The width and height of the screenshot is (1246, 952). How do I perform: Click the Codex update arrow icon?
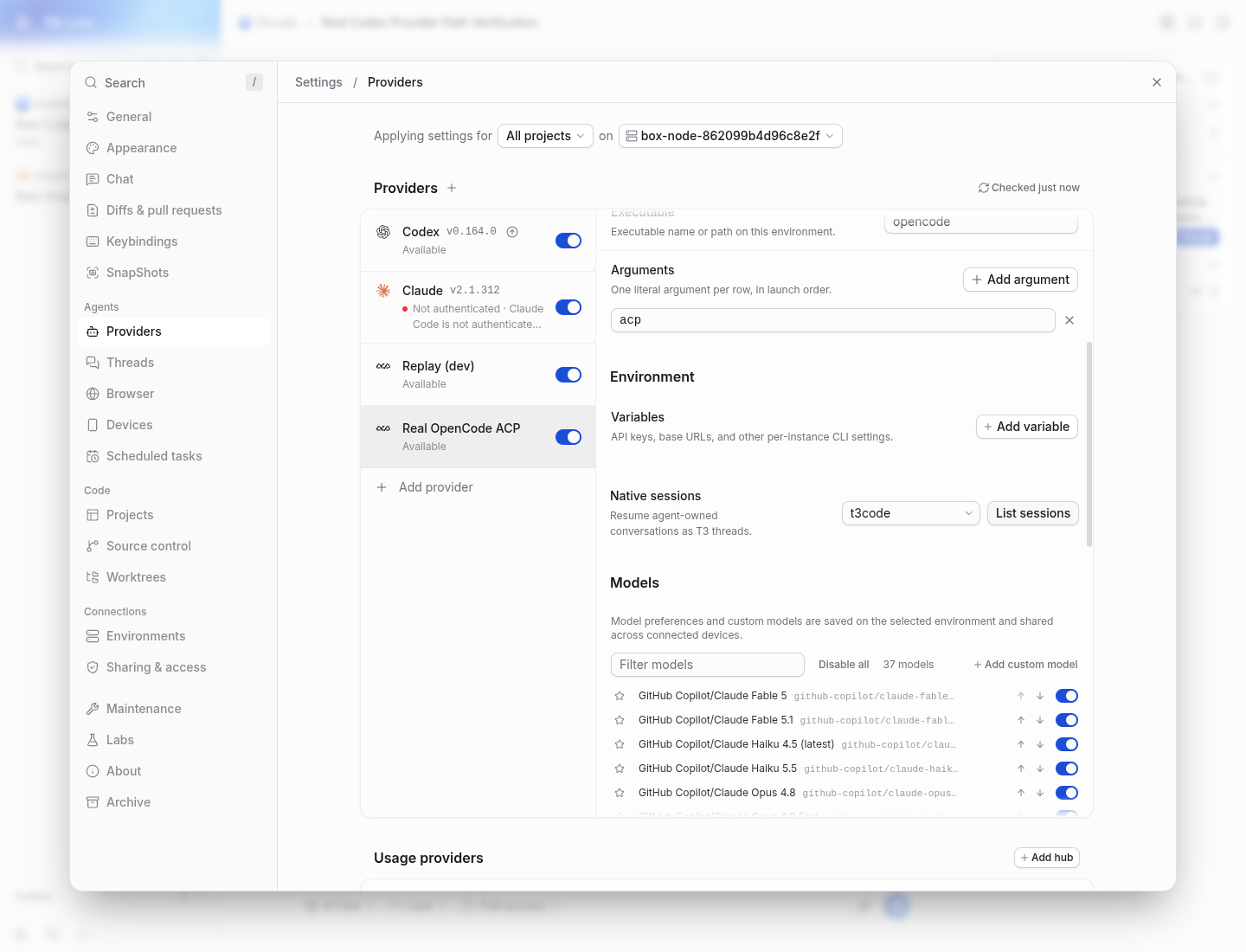point(512,232)
